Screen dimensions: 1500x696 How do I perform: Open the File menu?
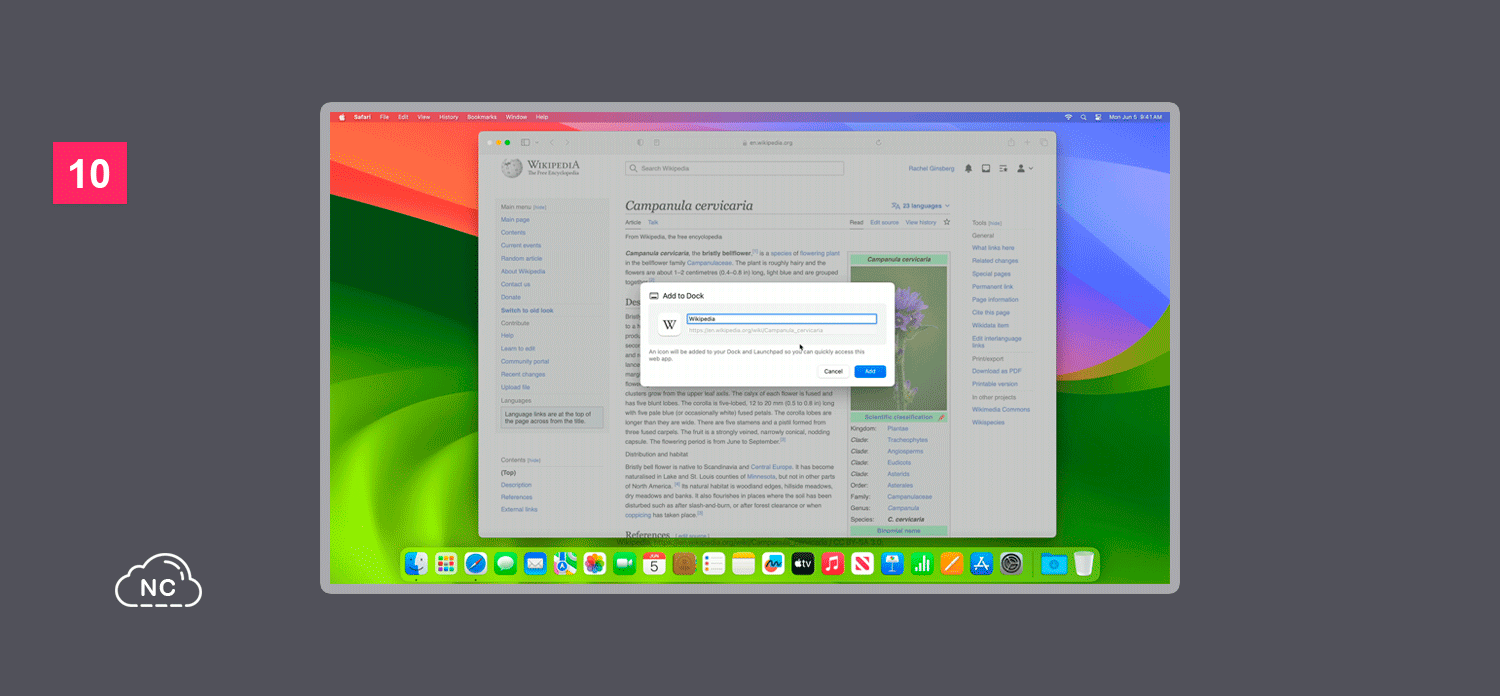click(x=384, y=117)
